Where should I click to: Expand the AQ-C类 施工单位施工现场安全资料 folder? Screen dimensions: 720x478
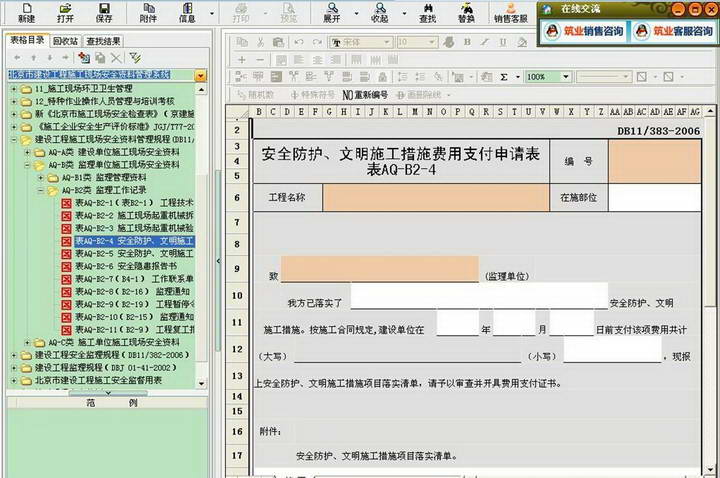point(27,343)
